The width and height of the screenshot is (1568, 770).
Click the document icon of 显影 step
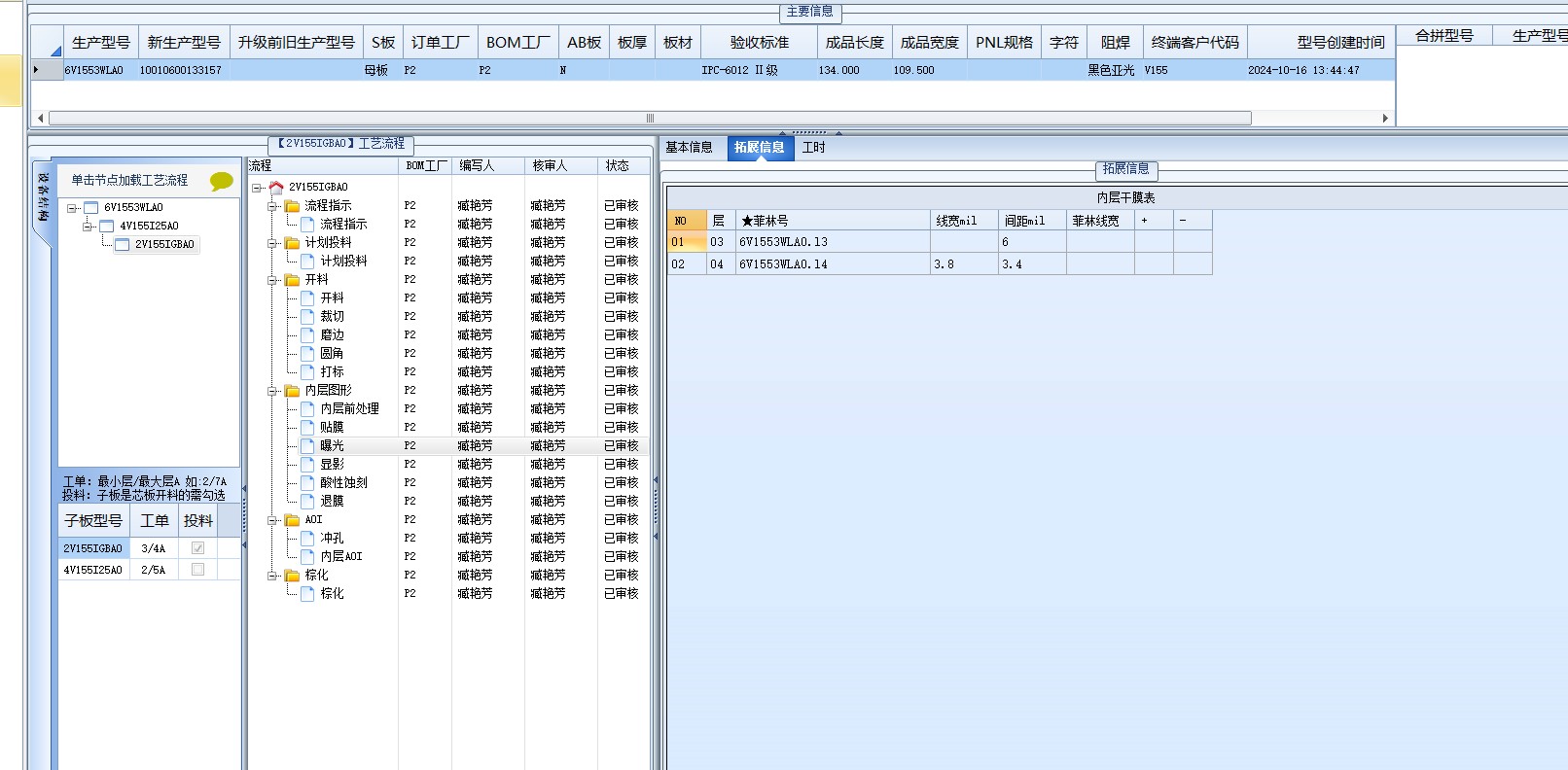[x=307, y=464]
